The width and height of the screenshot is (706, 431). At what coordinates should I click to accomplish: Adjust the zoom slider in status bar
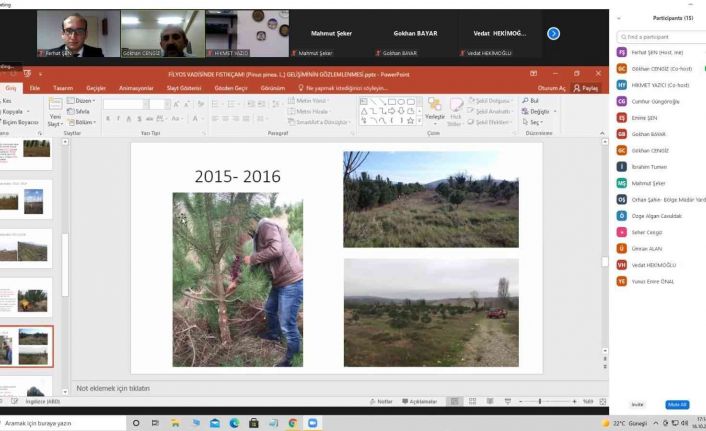pyautogui.click(x=541, y=401)
